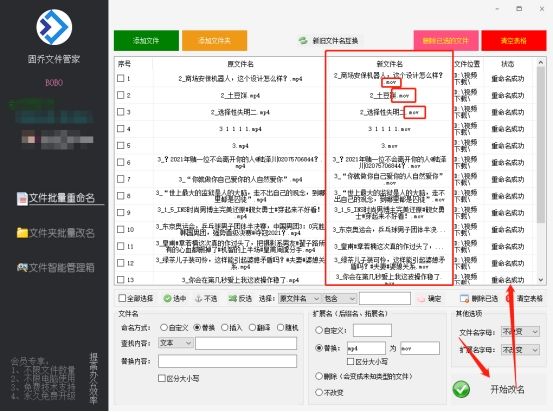Click the 原文件名 column header
Viewport: 553px width, 412px height.
pos(241,64)
